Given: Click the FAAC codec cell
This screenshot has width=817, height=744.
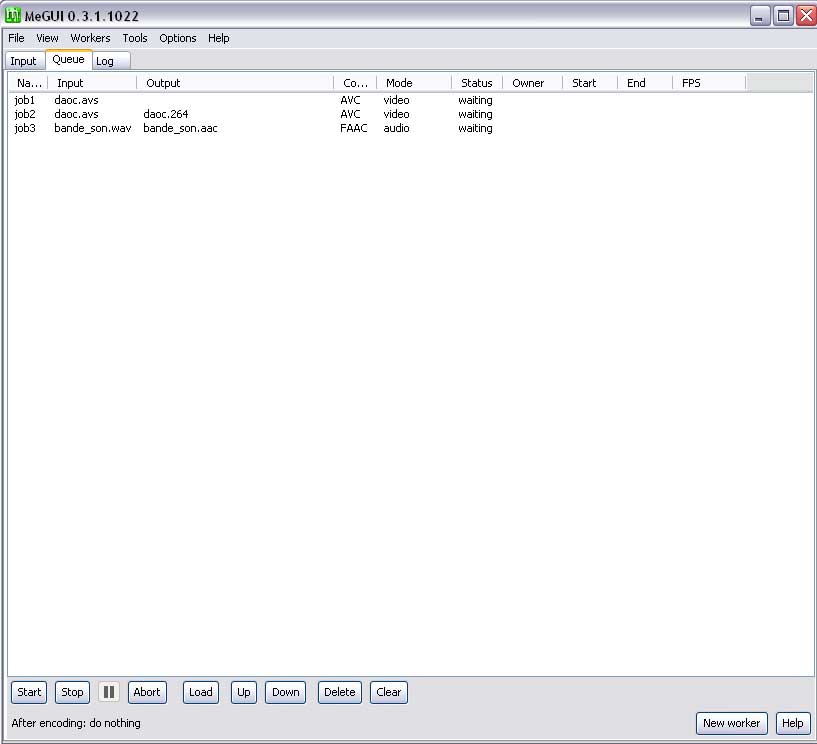Looking at the screenshot, I should point(354,128).
